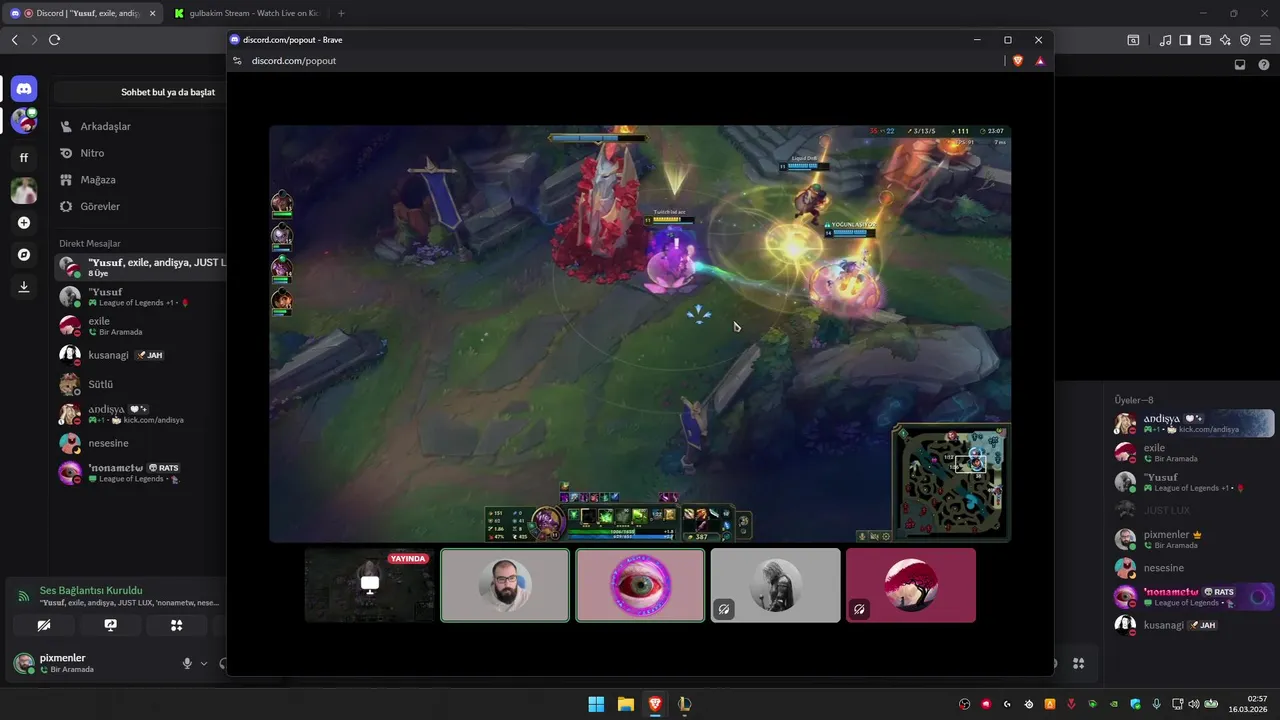Viewport: 1280px width, 720px height.
Task: Open the Windows Security shield tray icon
Action: click(x=1135, y=704)
